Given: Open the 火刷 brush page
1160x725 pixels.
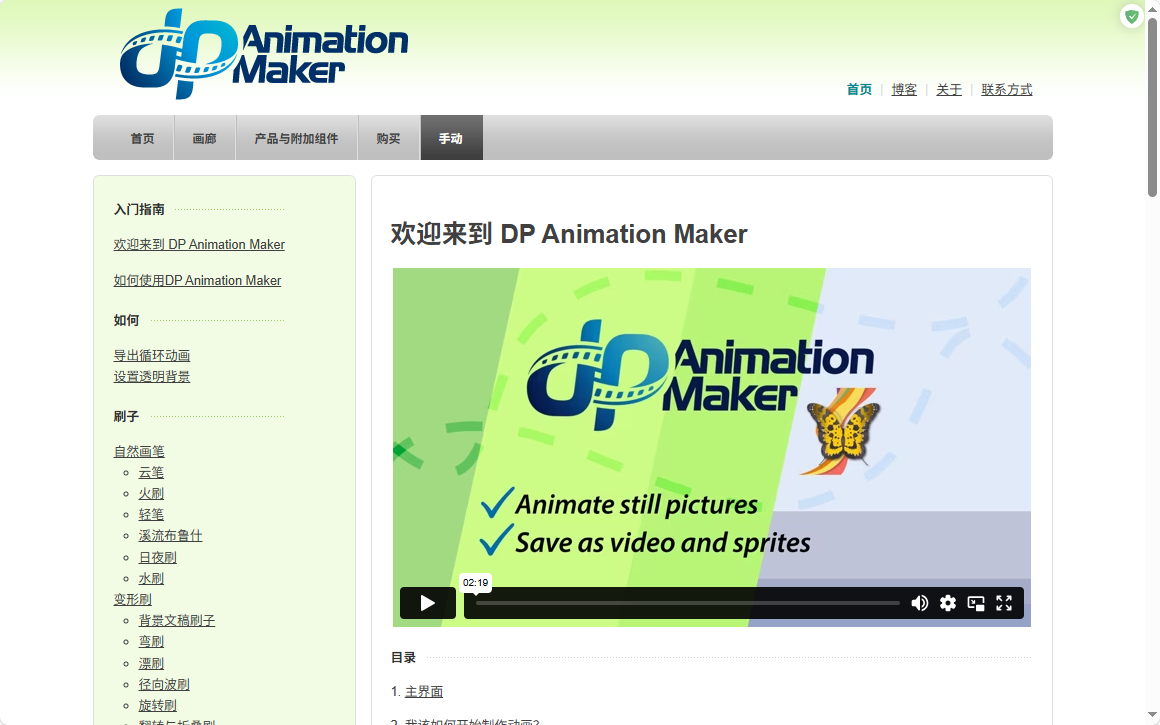Looking at the screenshot, I should point(151,494).
